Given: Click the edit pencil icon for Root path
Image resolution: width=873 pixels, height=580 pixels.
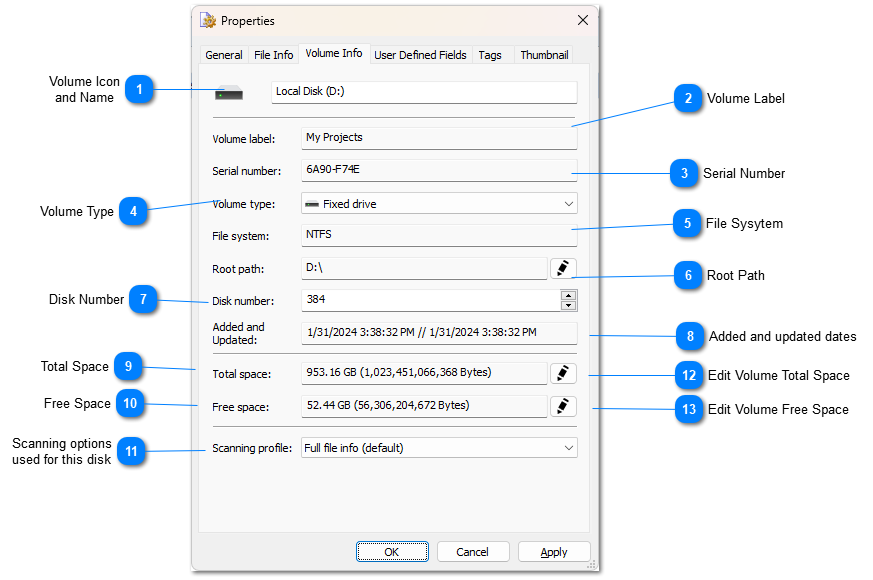Looking at the screenshot, I should coord(563,268).
